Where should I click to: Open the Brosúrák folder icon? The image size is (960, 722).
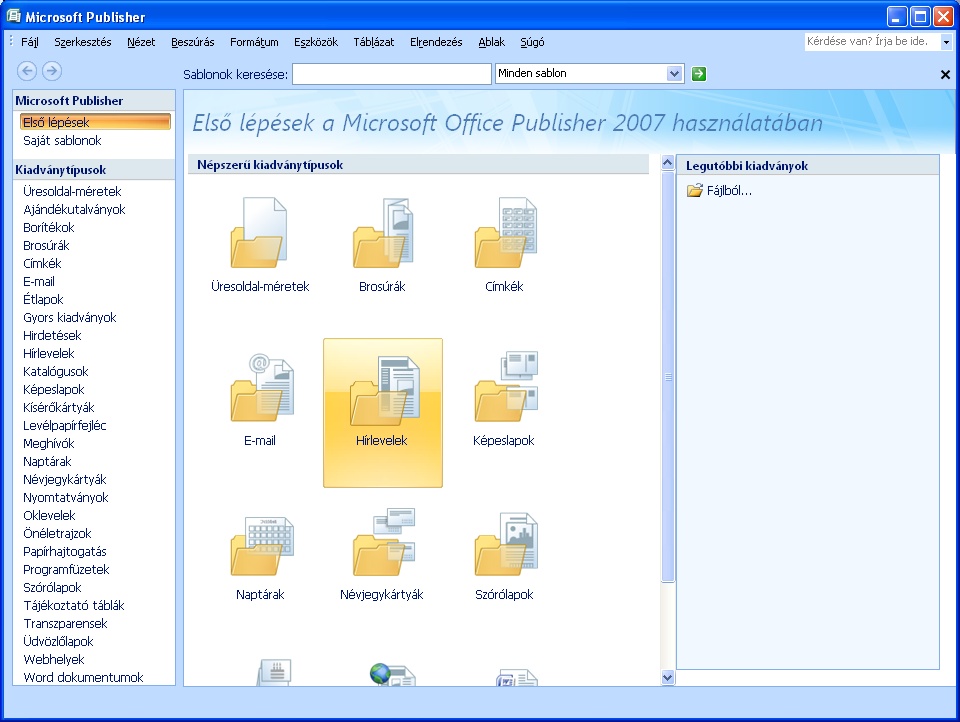click(x=383, y=233)
